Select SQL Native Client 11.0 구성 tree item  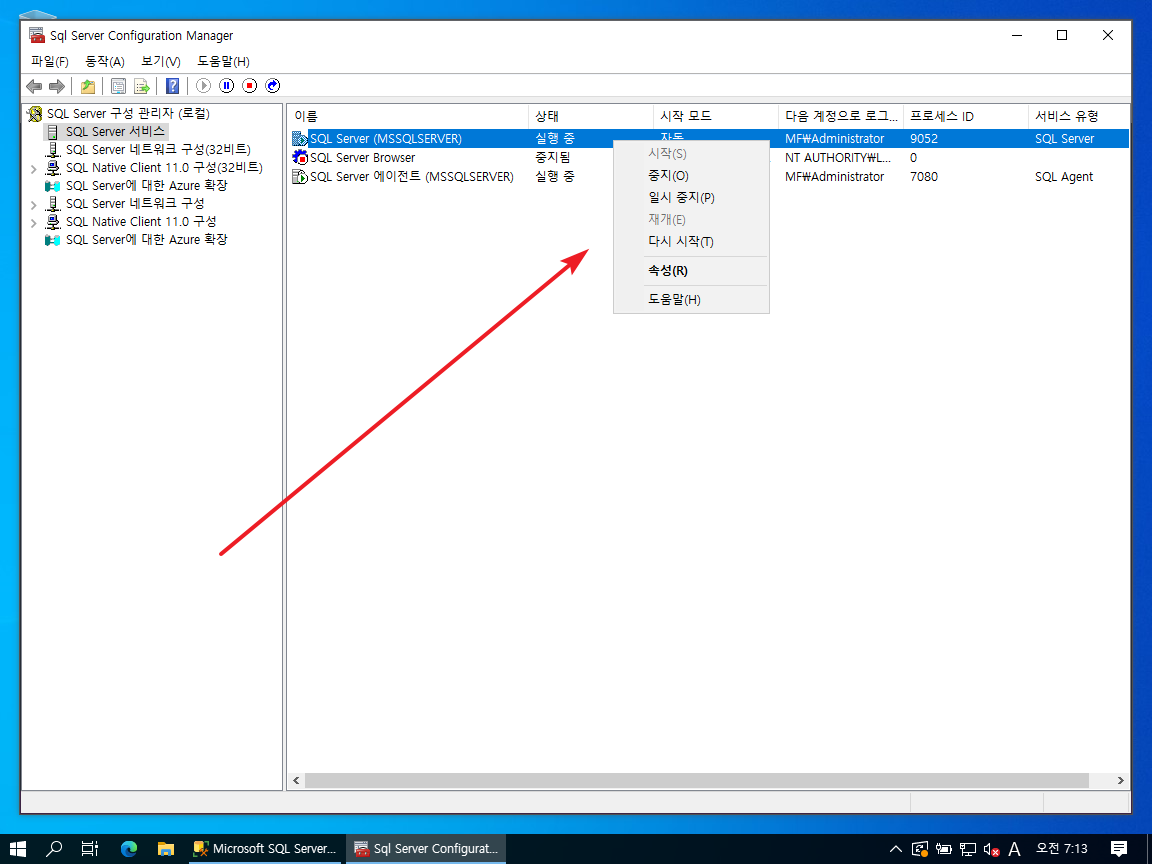click(141, 221)
